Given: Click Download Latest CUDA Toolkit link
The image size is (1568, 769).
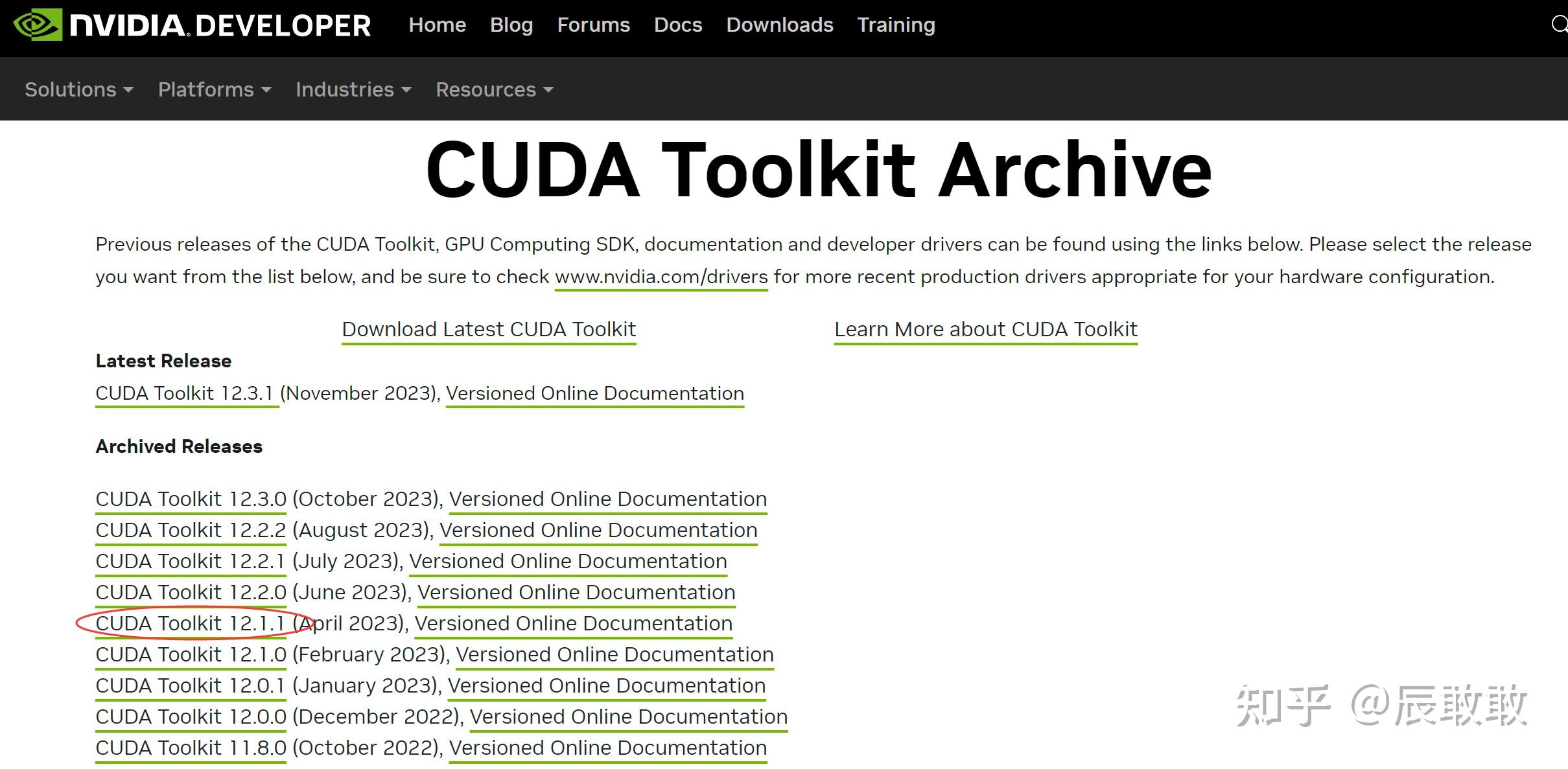Looking at the screenshot, I should tap(489, 329).
